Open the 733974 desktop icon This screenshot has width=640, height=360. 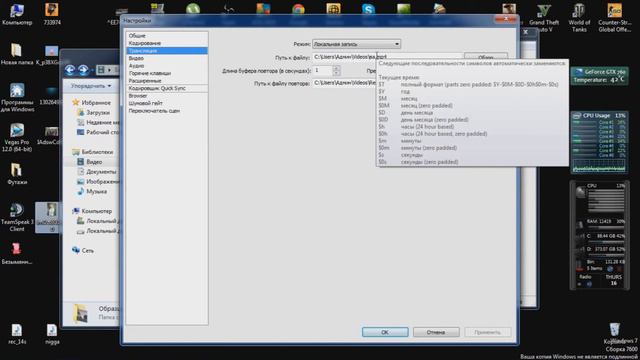pos(52,14)
